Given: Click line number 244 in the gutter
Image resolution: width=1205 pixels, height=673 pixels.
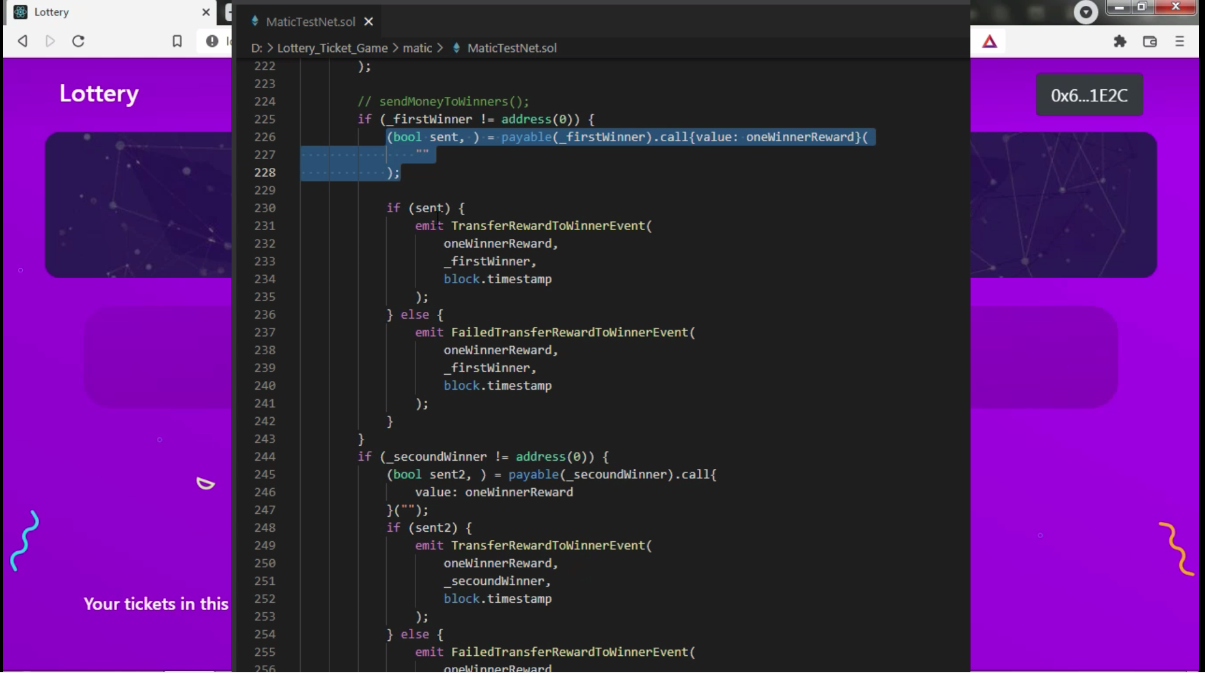Looking at the screenshot, I should tap(264, 456).
